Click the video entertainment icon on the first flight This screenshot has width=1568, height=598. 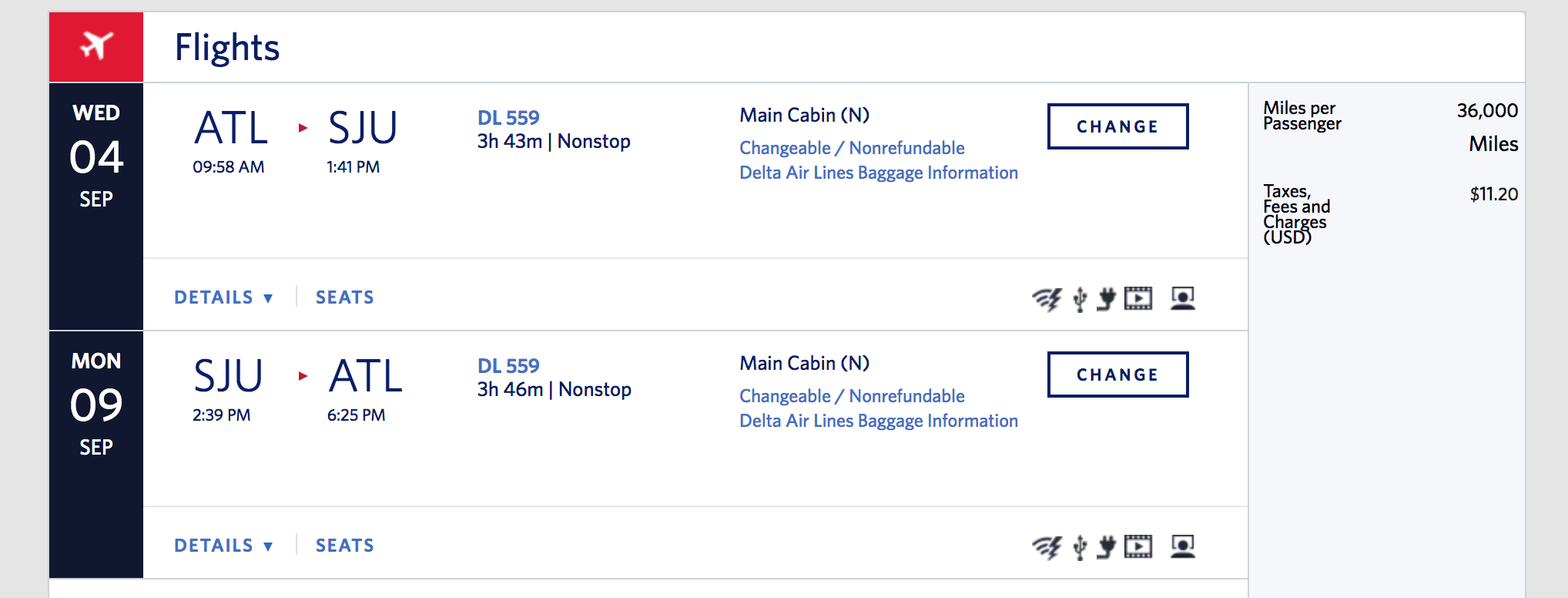(1137, 298)
